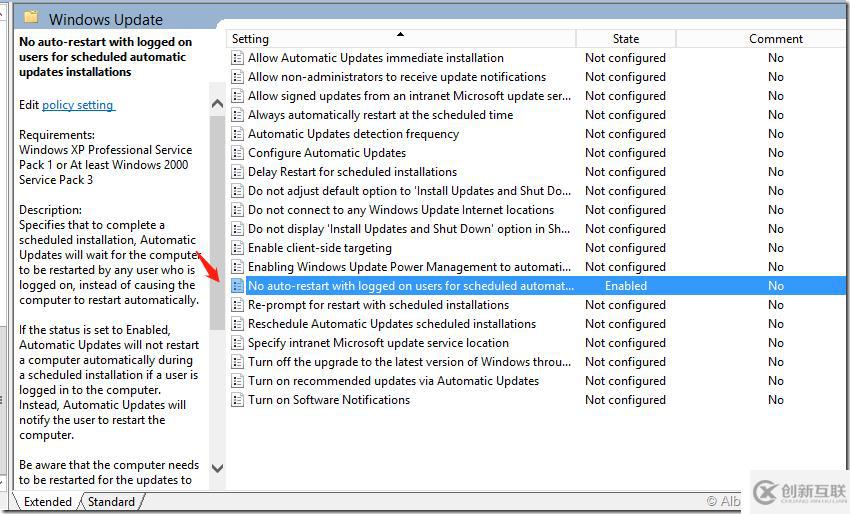Select 'Automatic Updates detection frequency' setting
Image resolution: width=850 pixels, height=514 pixels.
tap(353, 134)
